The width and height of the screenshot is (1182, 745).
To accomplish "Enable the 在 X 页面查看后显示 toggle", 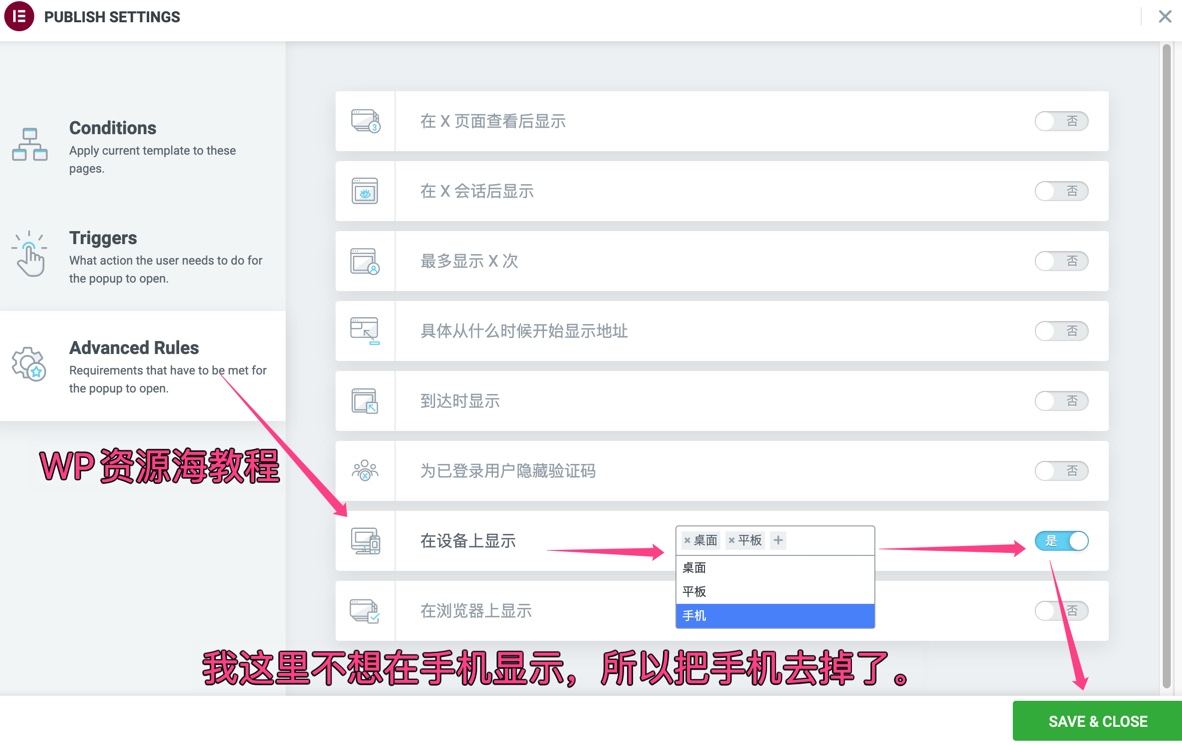I will pyautogui.click(x=1061, y=121).
